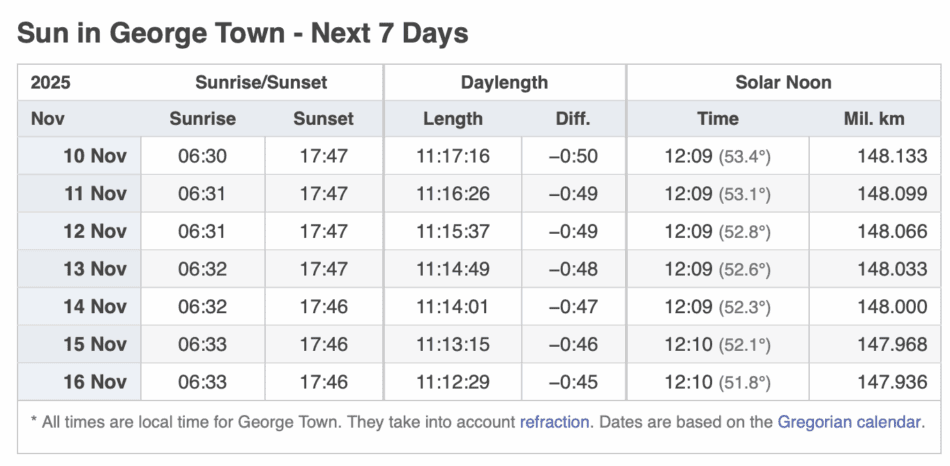Select the 11 Nov row date

pos(95,194)
